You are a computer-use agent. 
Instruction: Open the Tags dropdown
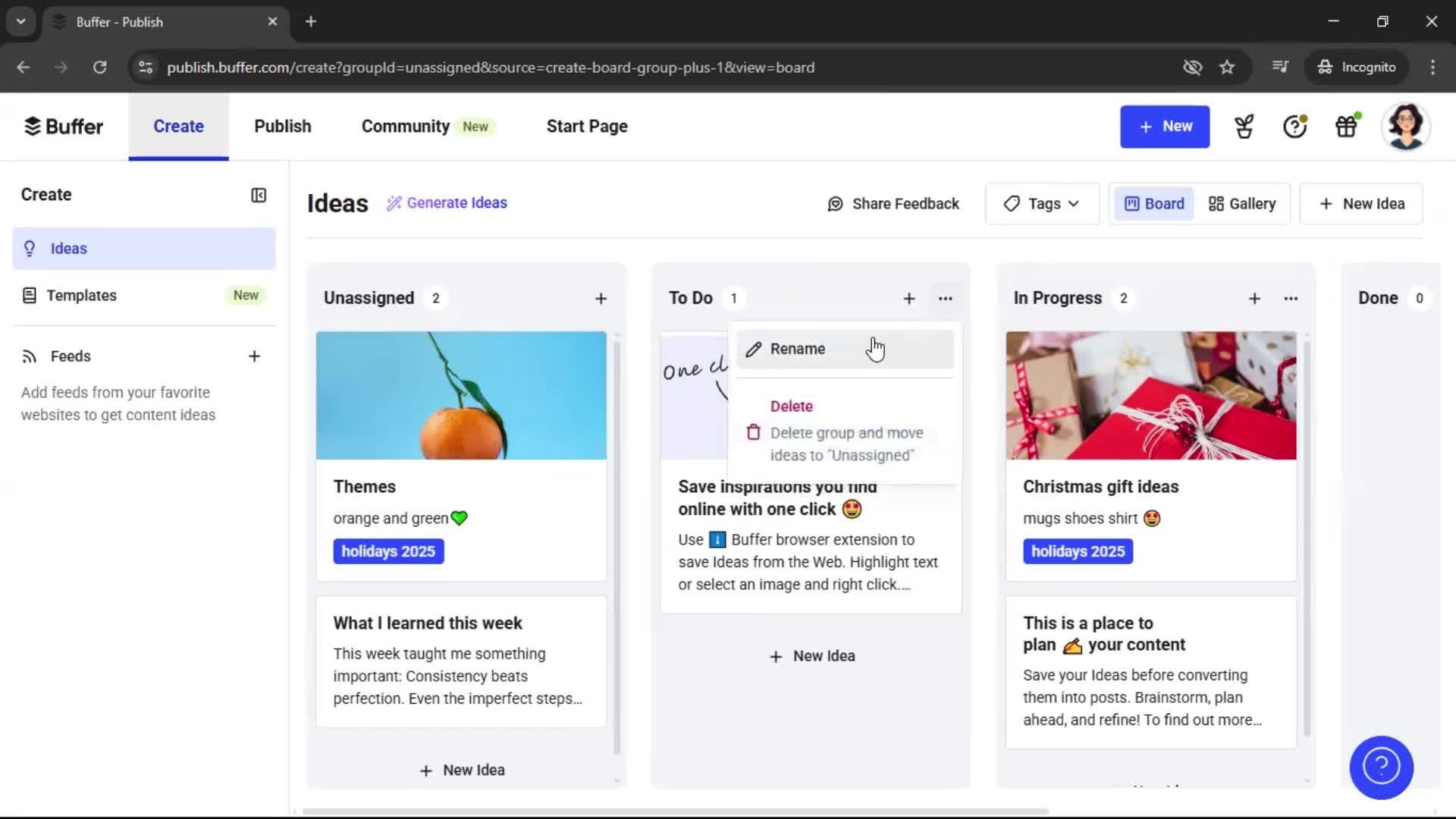click(x=1041, y=203)
